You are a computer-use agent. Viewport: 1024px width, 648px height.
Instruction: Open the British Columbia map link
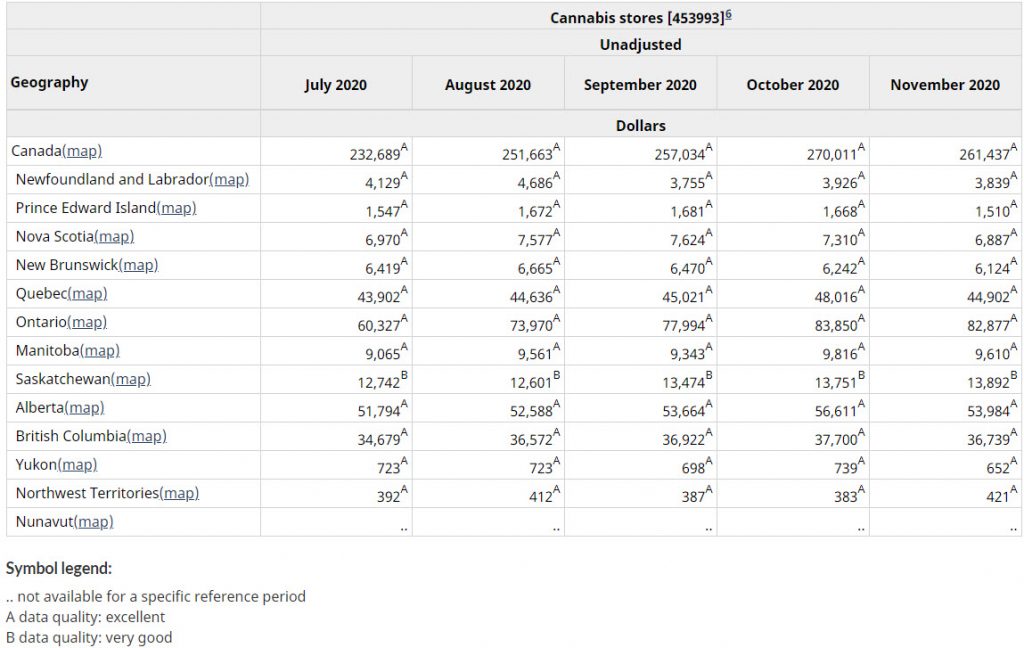coord(147,436)
